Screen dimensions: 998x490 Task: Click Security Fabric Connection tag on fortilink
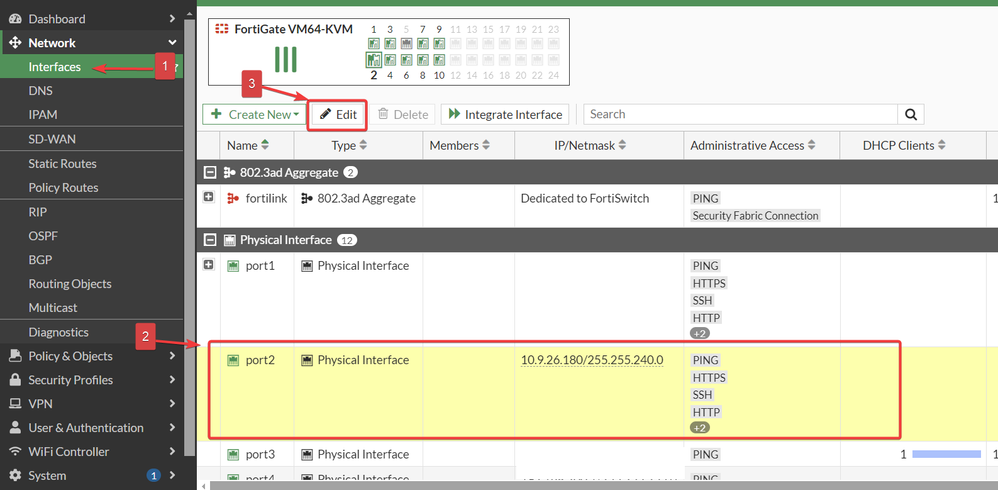(x=756, y=216)
